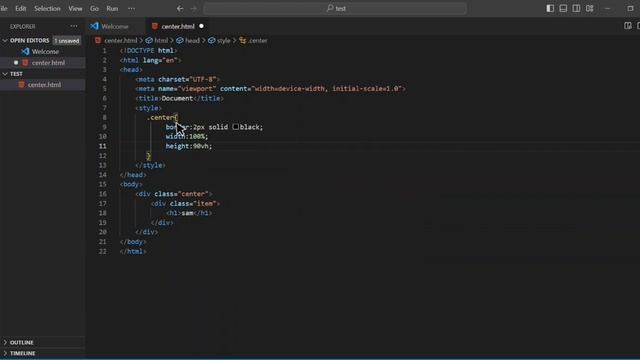Viewport: 640px width, 360px height.
Task: Click the style breadcrumb
Action: click(223, 40)
